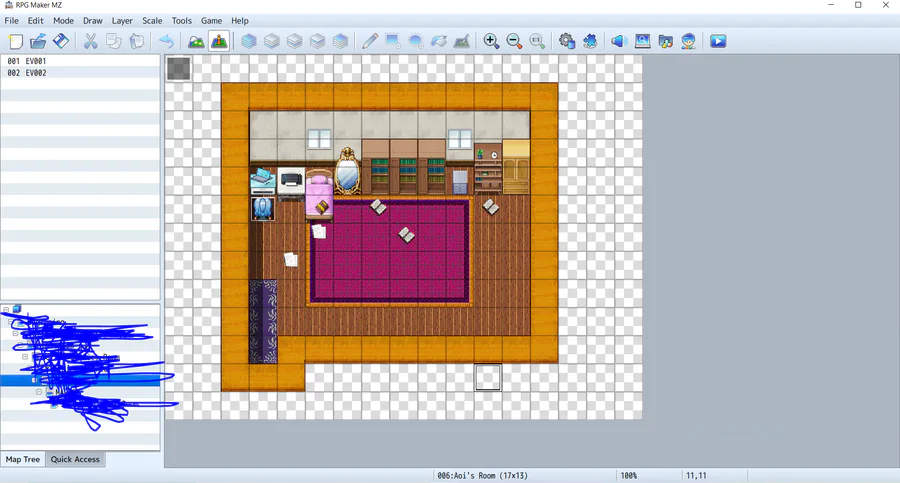The width and height of the screenshot is (900, 483).
Task: Choose the Flood Fill tool
Action: pos(439,41)
